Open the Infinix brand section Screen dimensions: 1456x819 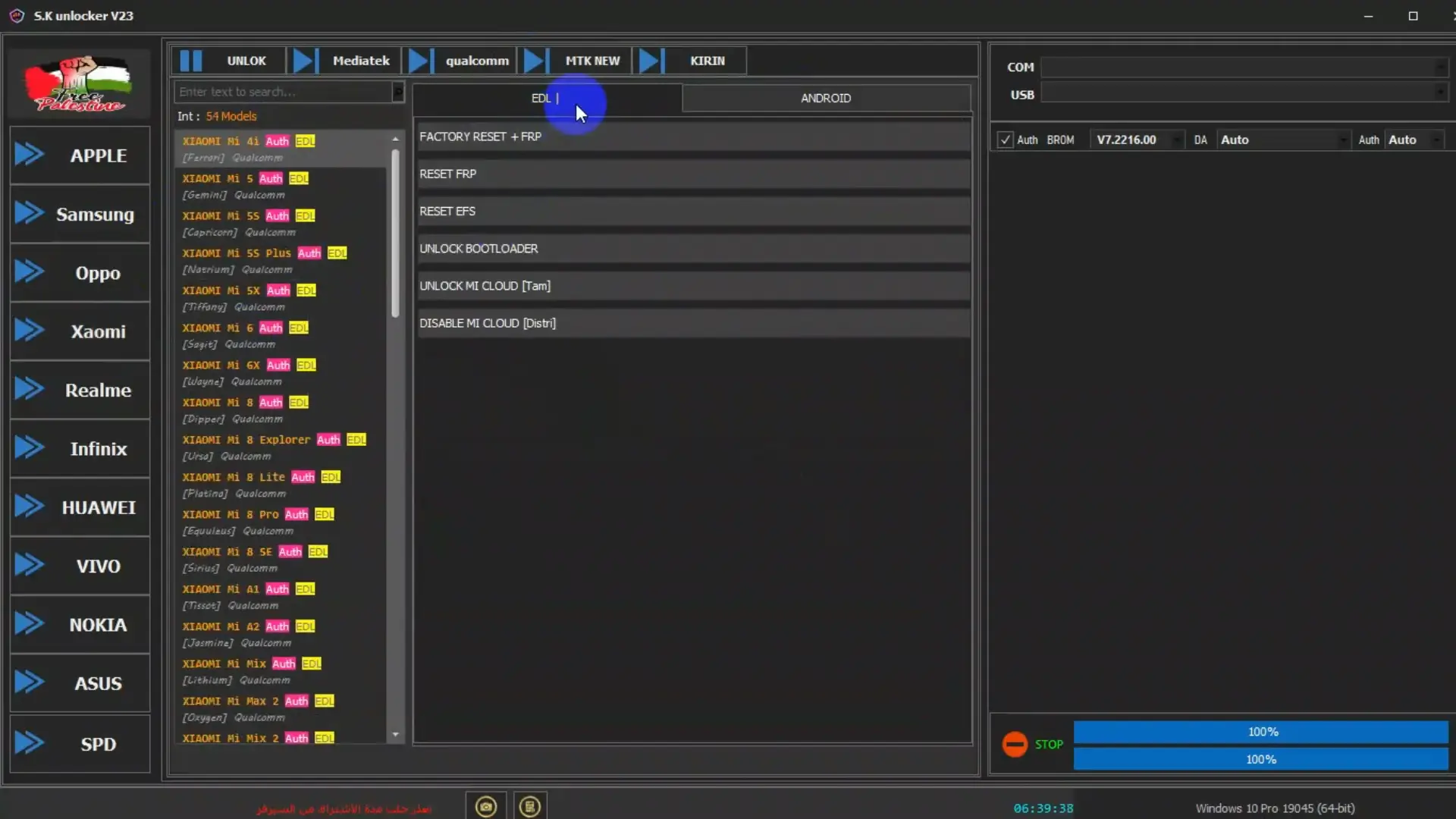point(80,449)
